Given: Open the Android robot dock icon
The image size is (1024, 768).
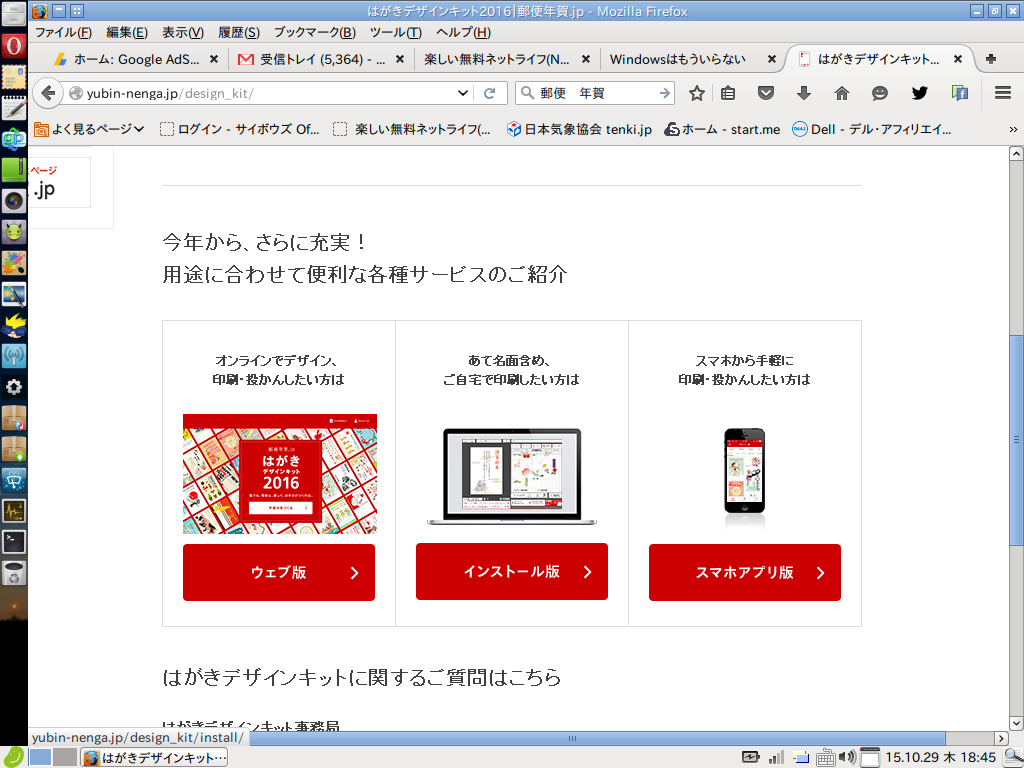Looking at the screenshot, I should pyautogui.click(x=14, y=232).
